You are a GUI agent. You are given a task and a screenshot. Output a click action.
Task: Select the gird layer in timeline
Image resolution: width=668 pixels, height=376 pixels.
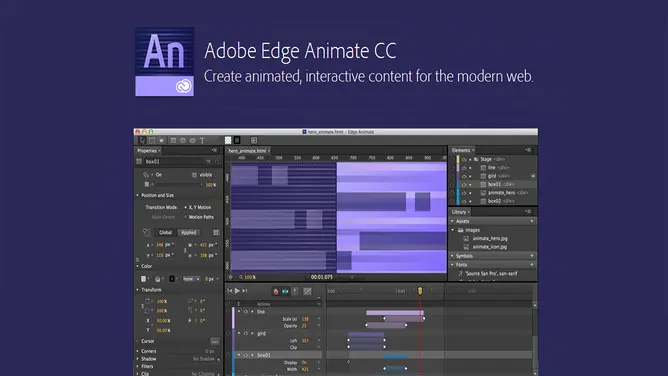(x=261, y=333)
